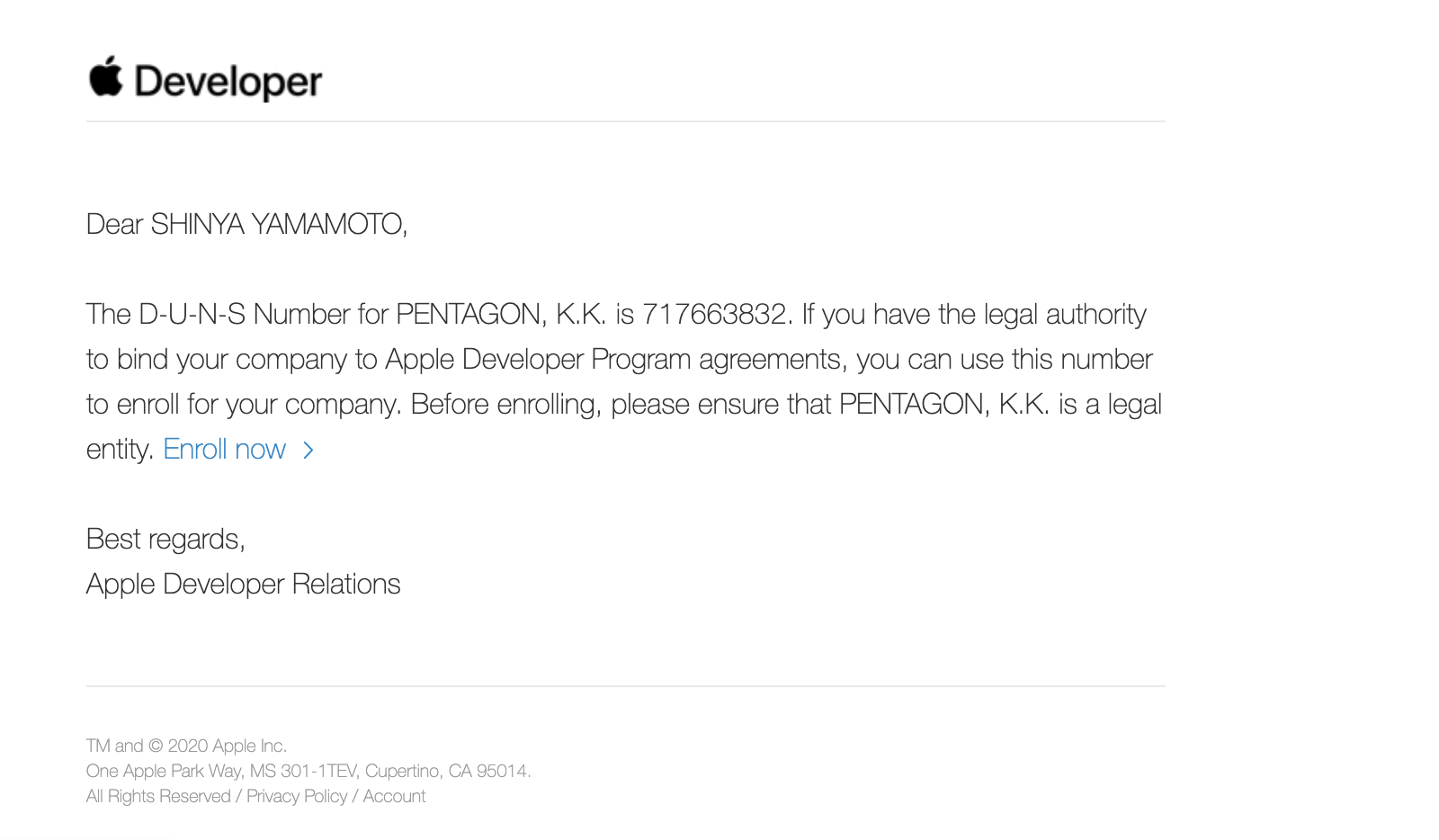
Task: Click the chevron arrow after Enroll now
Action: click(308, 450)
